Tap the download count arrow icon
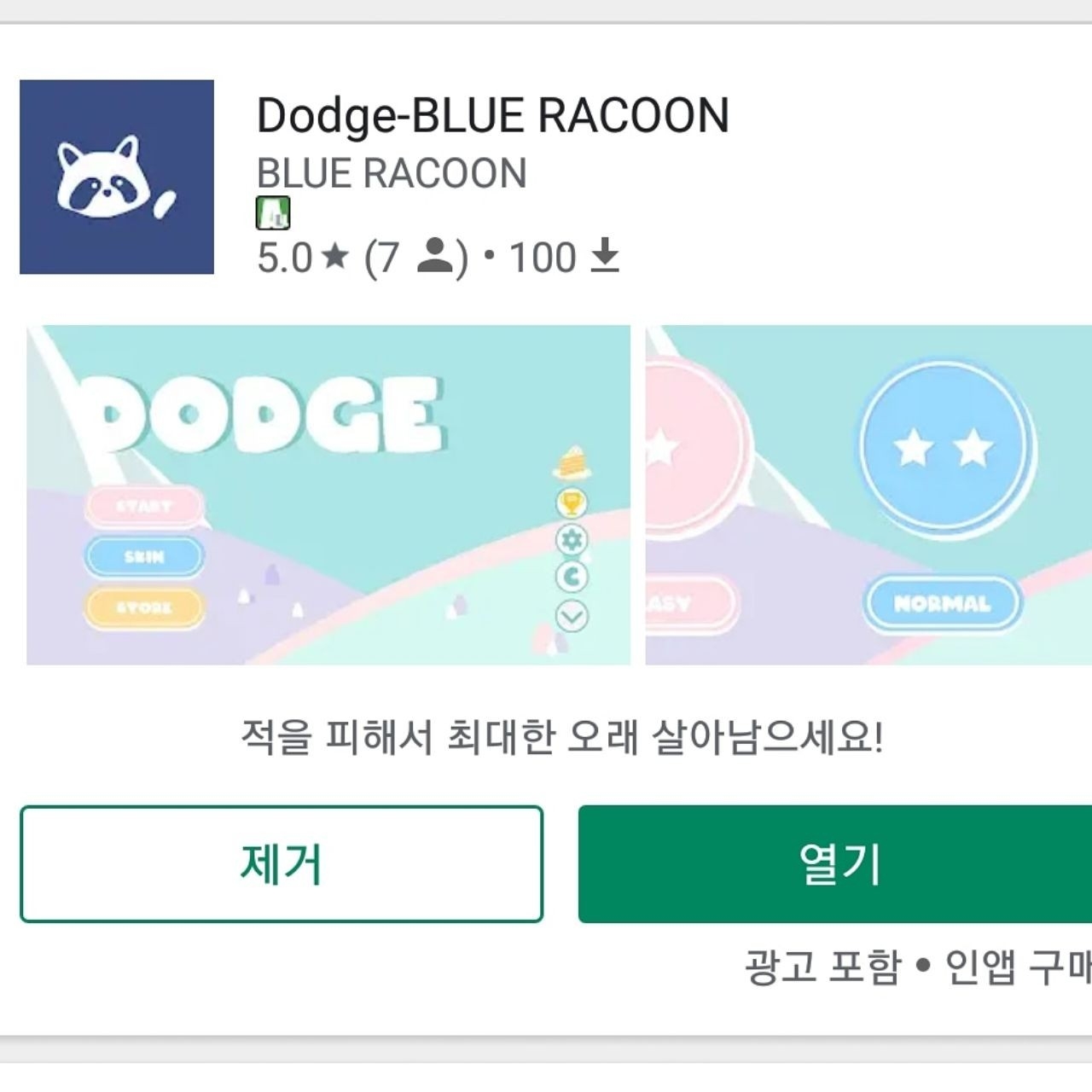The image size is (1092, 1092). point(605,256)
